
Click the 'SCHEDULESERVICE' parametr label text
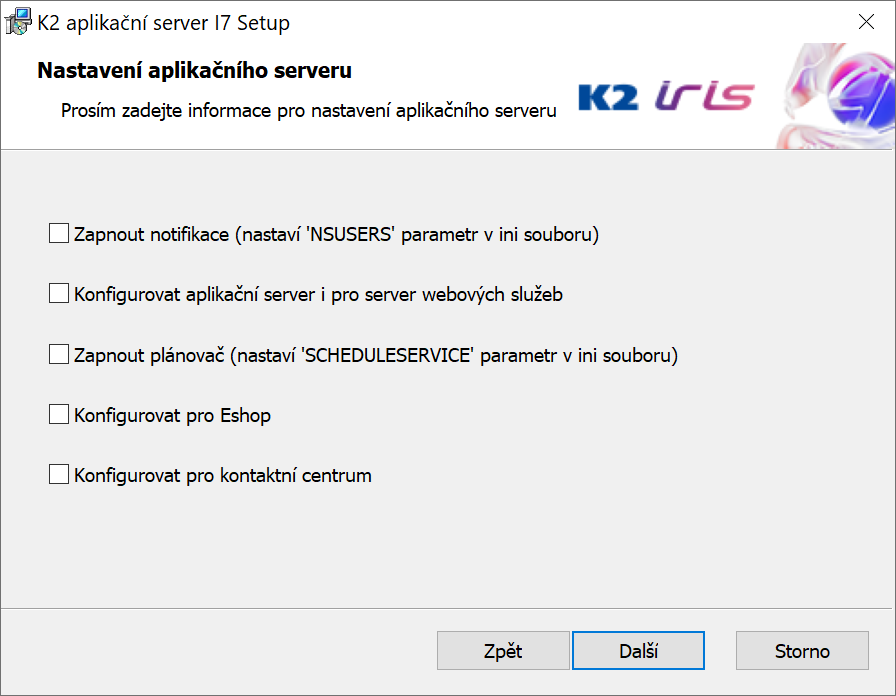click(x=430, y=355)
